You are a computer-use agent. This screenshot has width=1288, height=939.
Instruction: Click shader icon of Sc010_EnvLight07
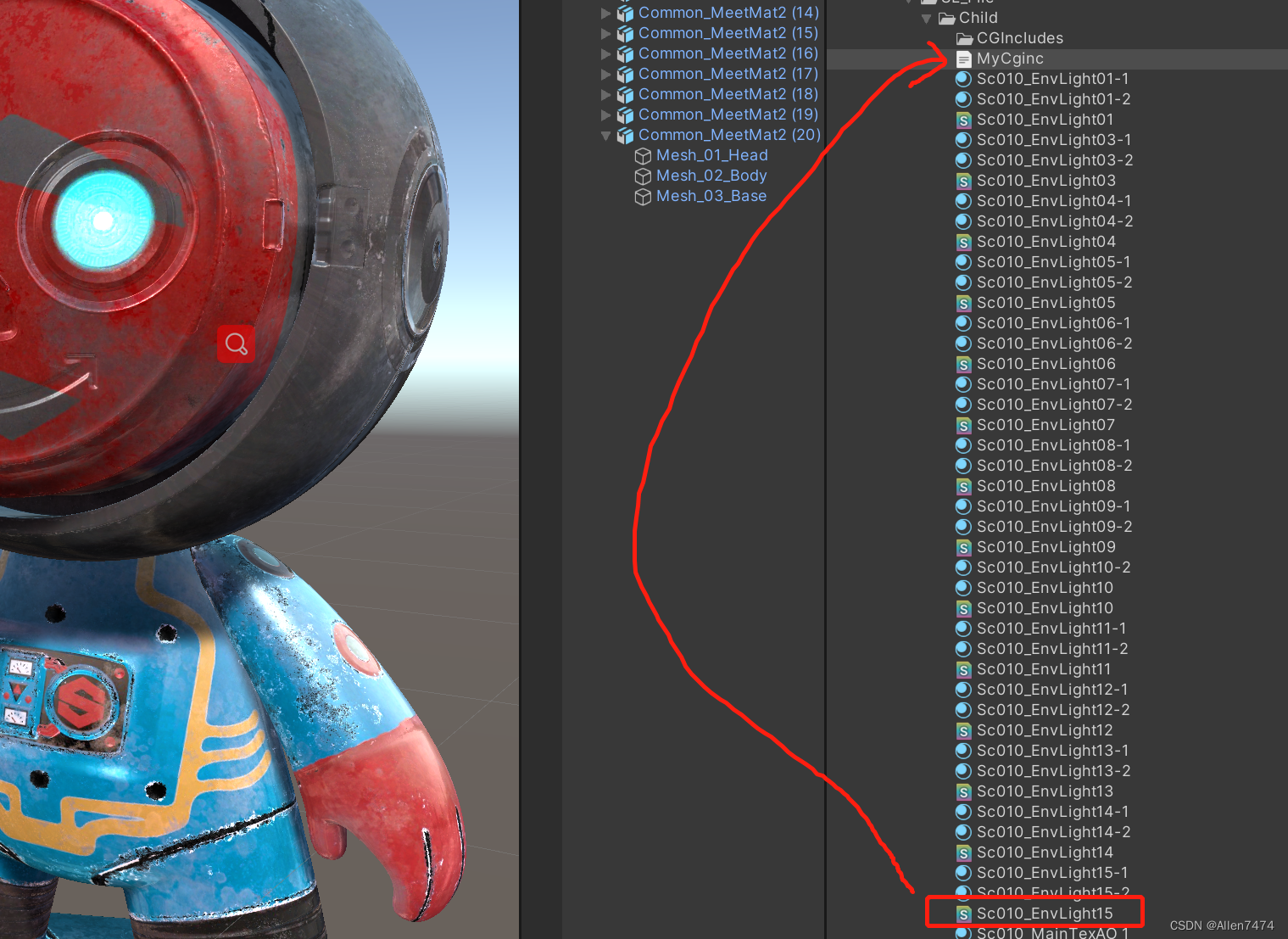pos(963,425)
